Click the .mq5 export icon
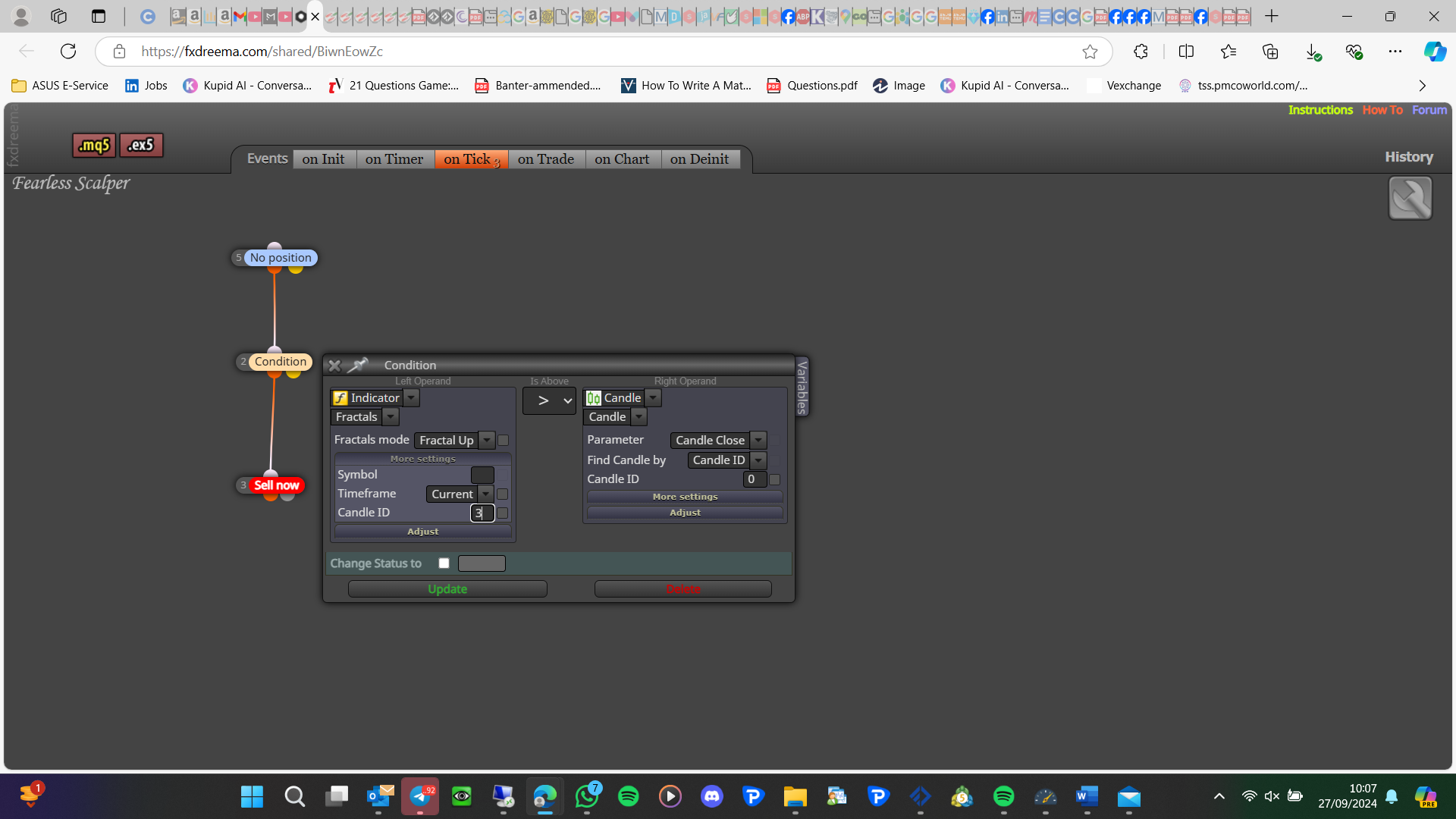Screen dimensions: 1456x819 tap(94, 145)
